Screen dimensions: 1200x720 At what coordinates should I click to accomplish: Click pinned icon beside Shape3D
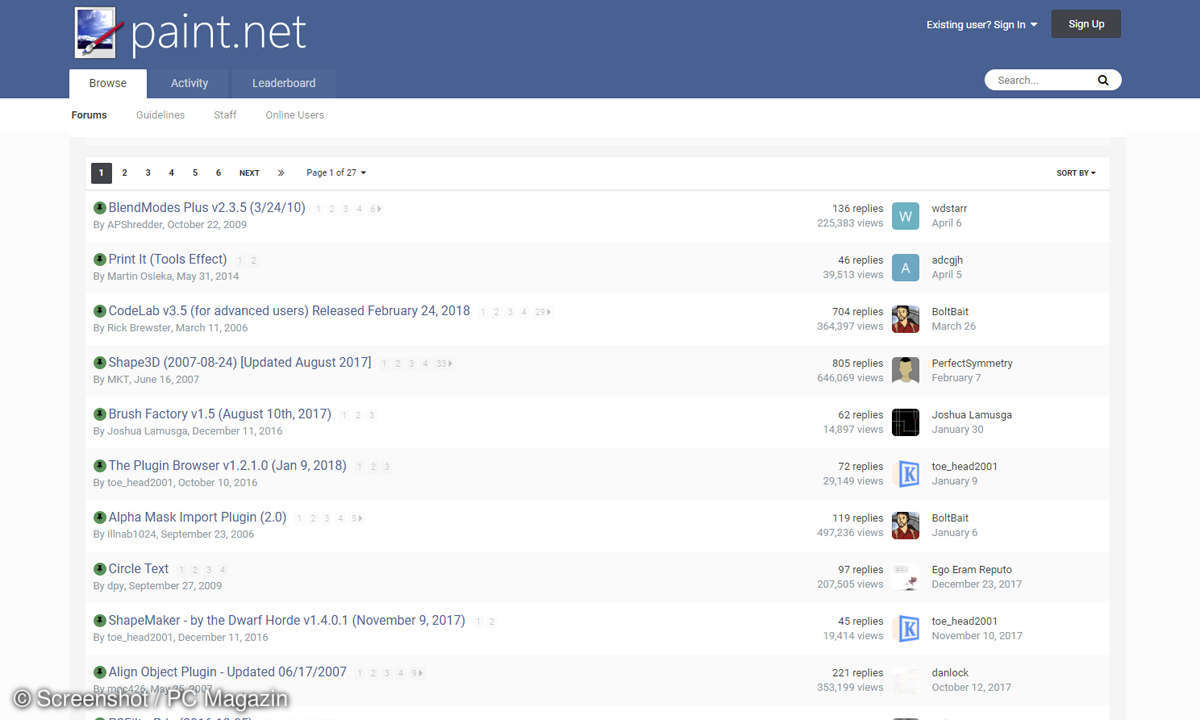(100, 362)
